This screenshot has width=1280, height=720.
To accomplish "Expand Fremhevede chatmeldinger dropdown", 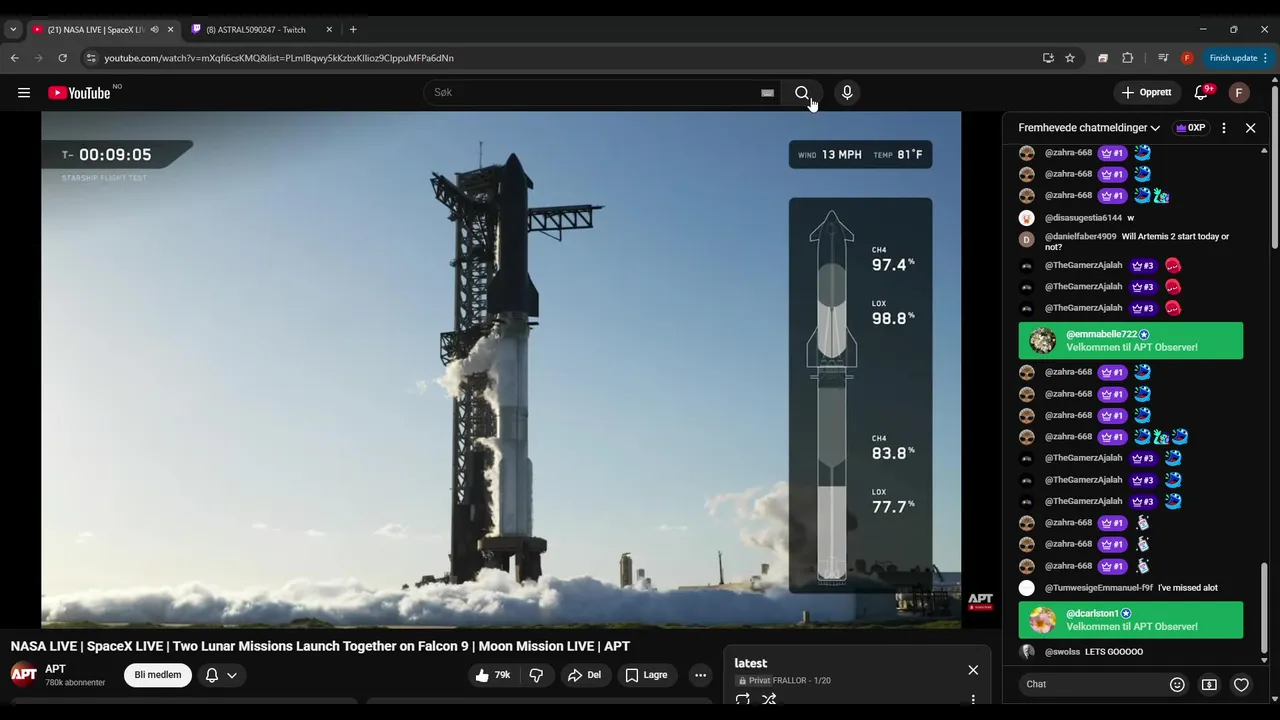I will coord(1089,128).
